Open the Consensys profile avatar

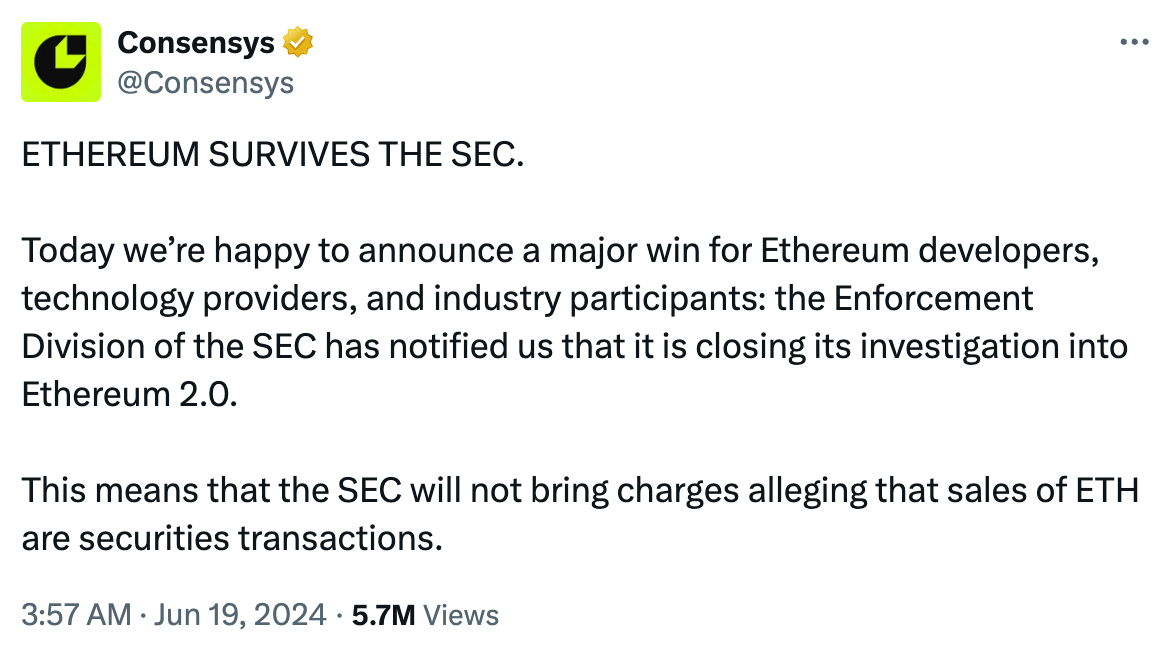[60, 60]
